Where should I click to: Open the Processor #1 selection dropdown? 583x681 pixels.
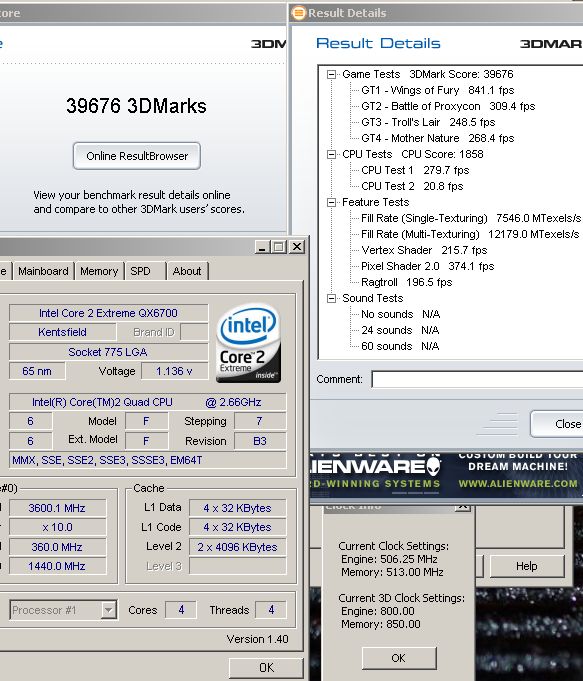(109, 610)
